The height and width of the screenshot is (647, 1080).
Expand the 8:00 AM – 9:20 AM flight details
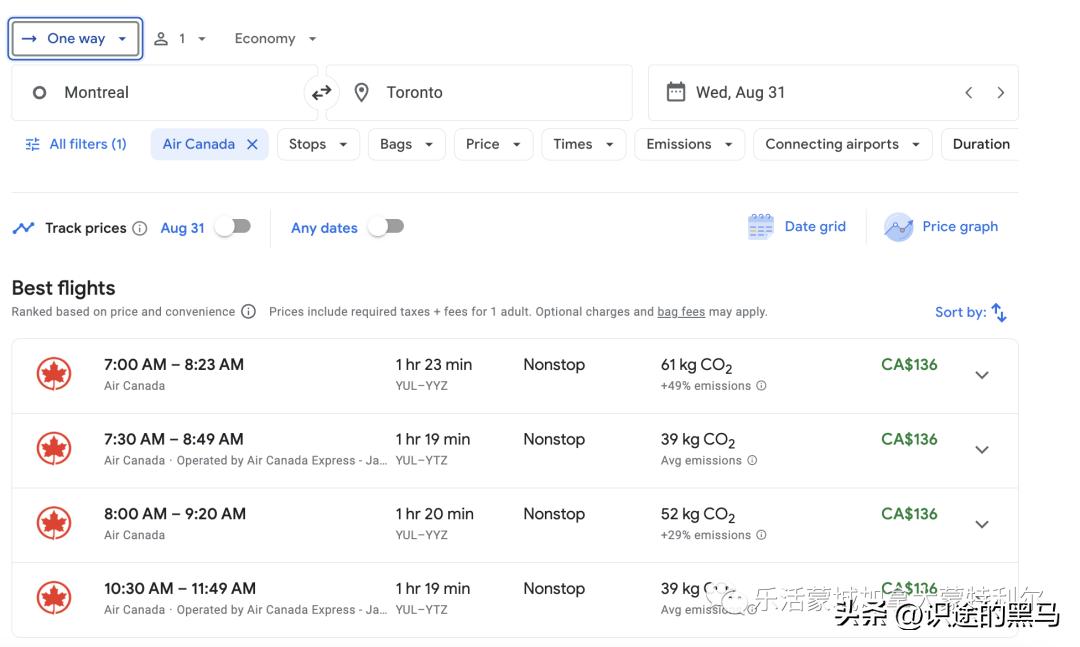pyautogui.click(x=982, y=524)
